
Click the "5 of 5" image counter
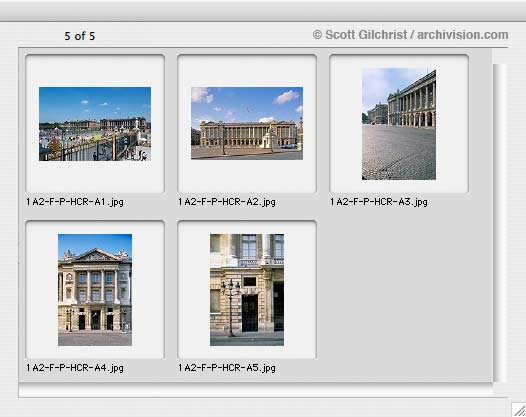[80, 36]
